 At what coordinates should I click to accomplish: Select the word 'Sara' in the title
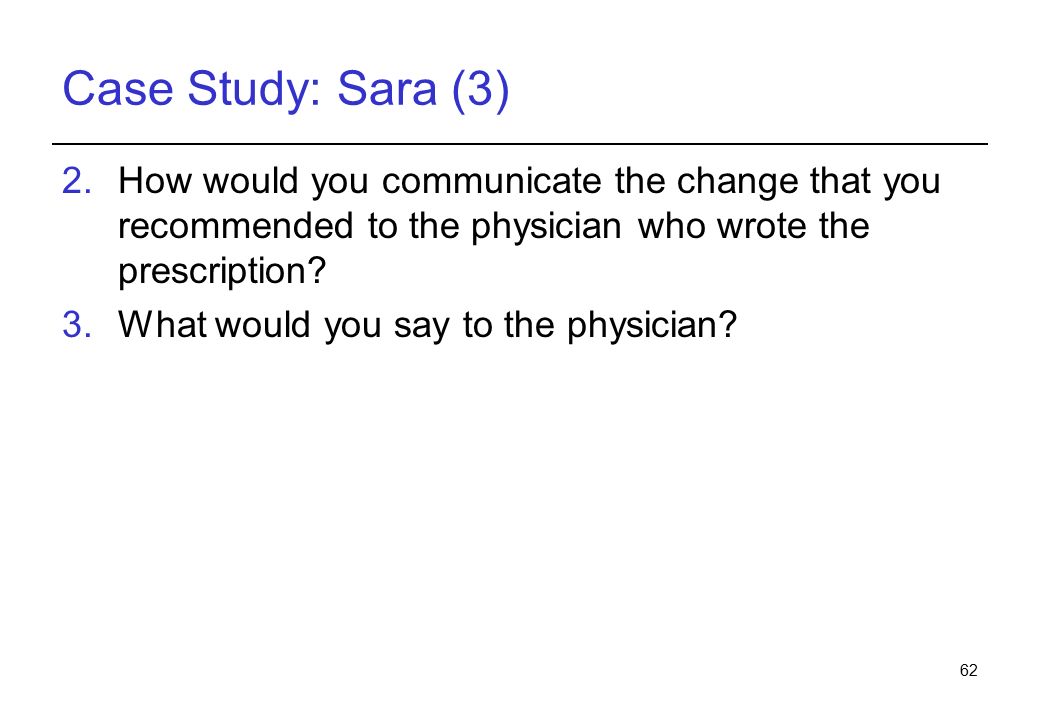click(387, 88)
